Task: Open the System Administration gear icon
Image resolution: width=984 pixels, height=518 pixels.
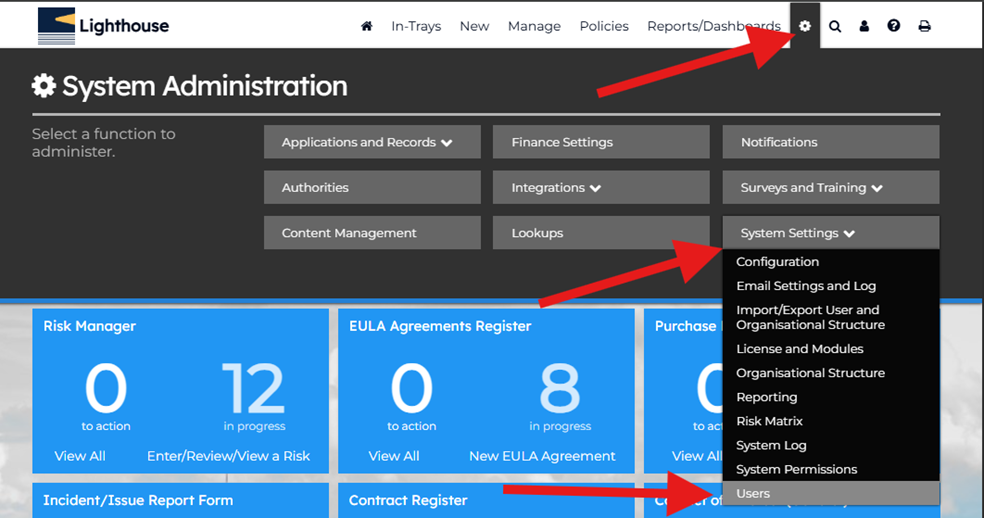Action: [805, 26]
